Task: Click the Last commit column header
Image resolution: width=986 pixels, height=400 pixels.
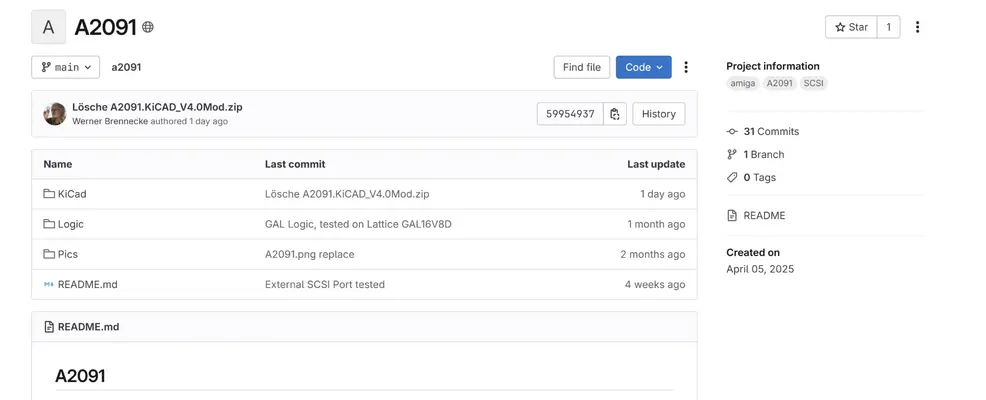Action: (x=295, y=164)
